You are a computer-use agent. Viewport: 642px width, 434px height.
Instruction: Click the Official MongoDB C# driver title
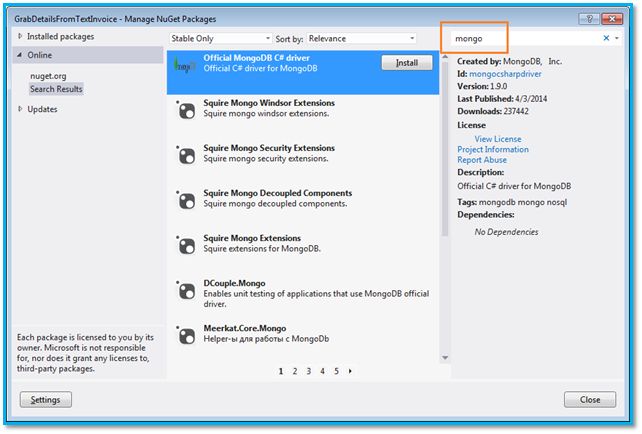[x=257, y=58]
